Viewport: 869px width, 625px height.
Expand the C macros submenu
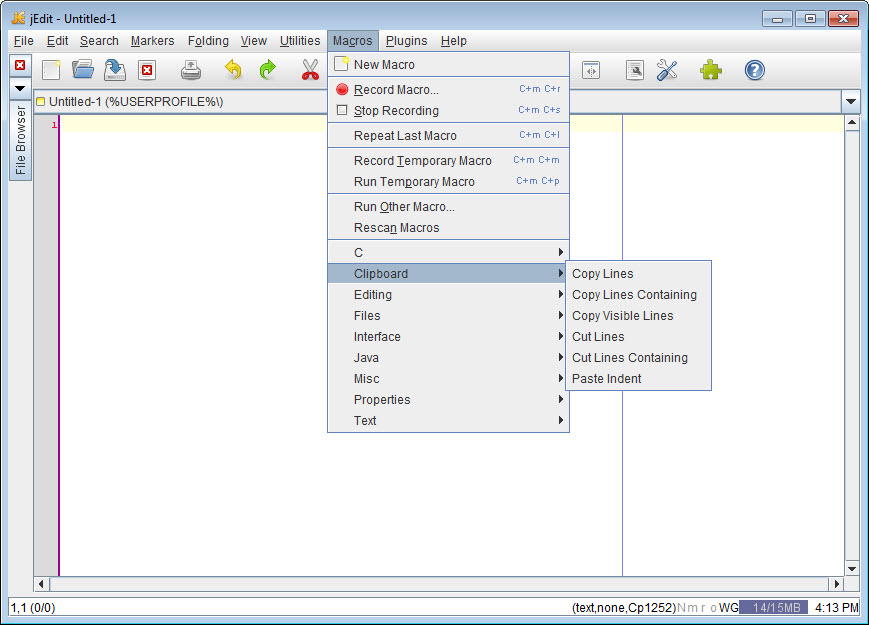448,253
